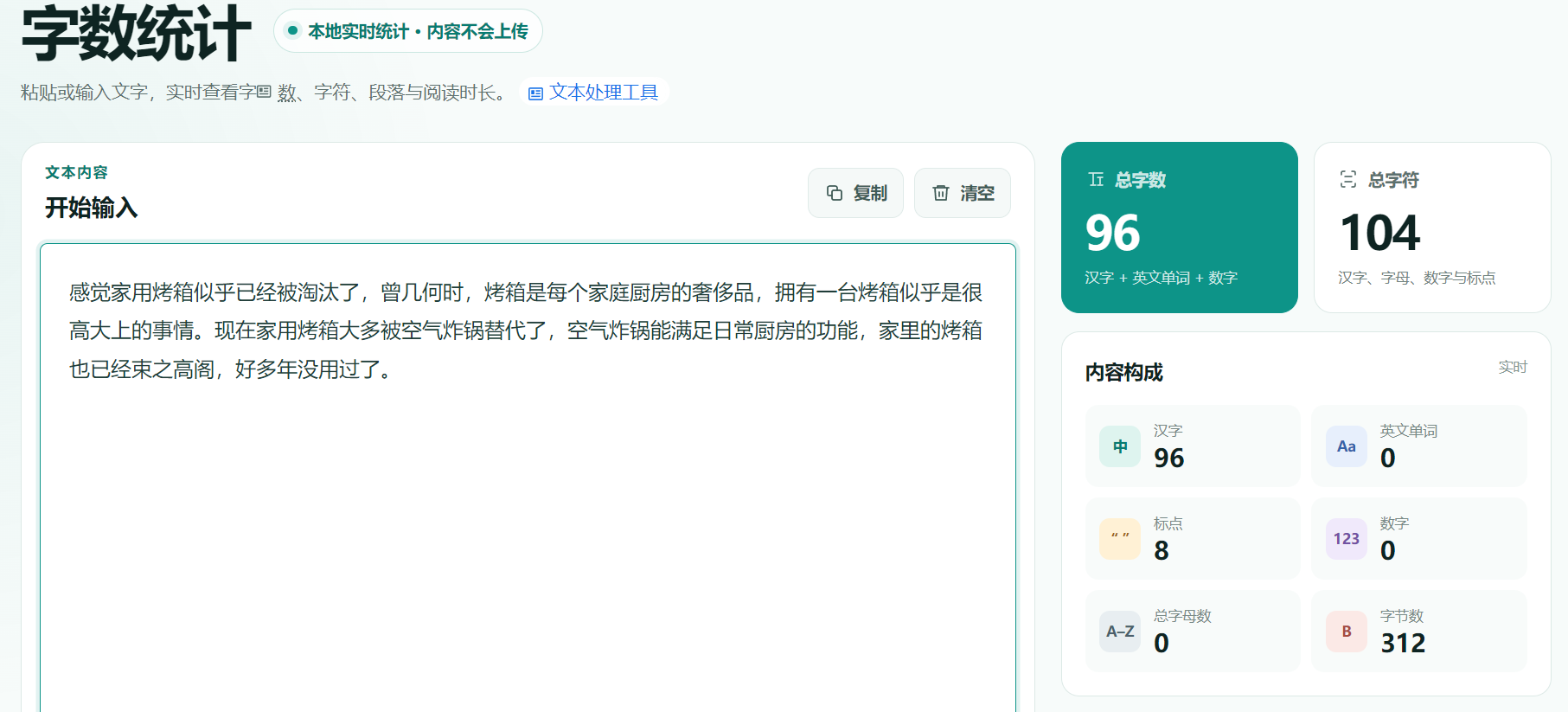Click the 标点 count value 8
The height and width of the screenshot is (712, 1568).
point(1162,550)
